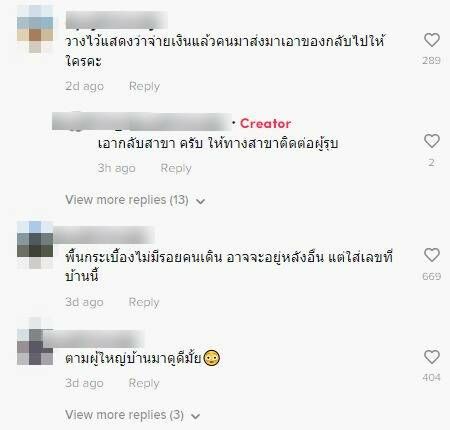Like the Creator's reply comment
Viewport: 450px width, 430px height.
click(432, 141)
